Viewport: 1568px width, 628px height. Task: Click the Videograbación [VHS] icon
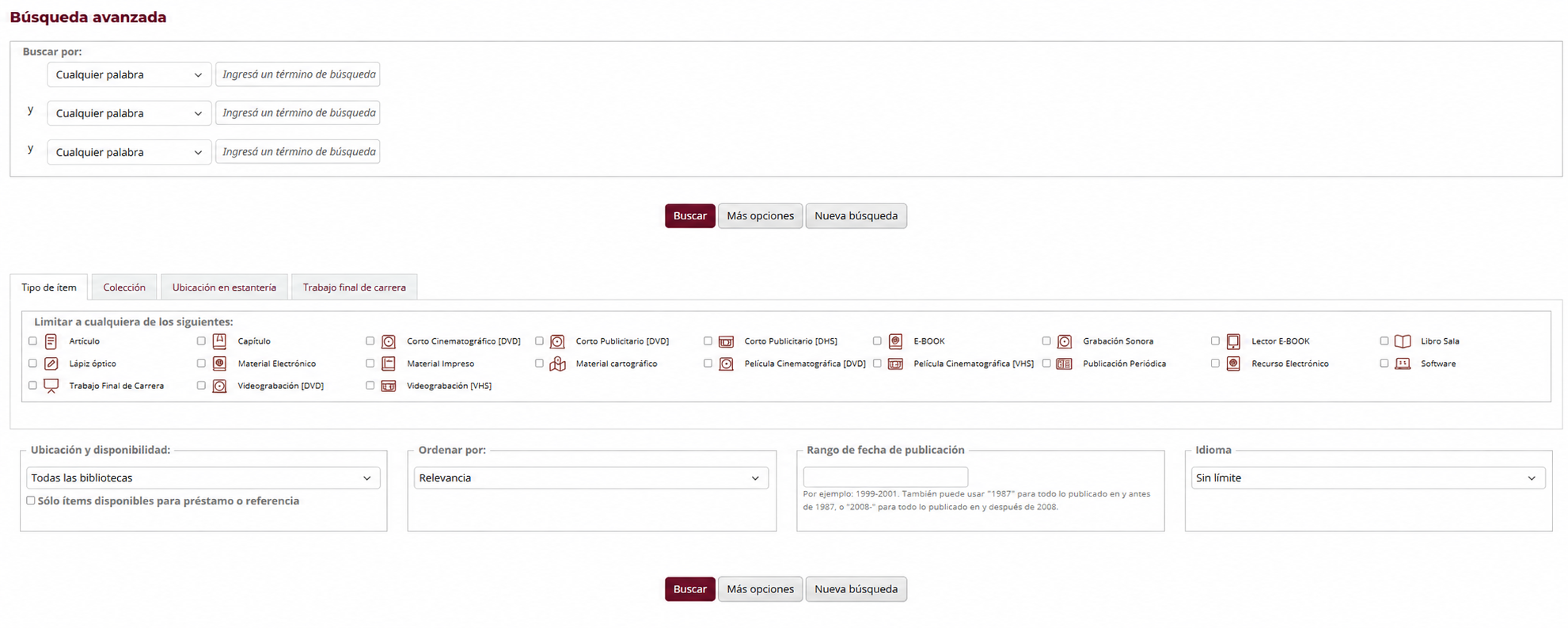(x=389, y=386)
